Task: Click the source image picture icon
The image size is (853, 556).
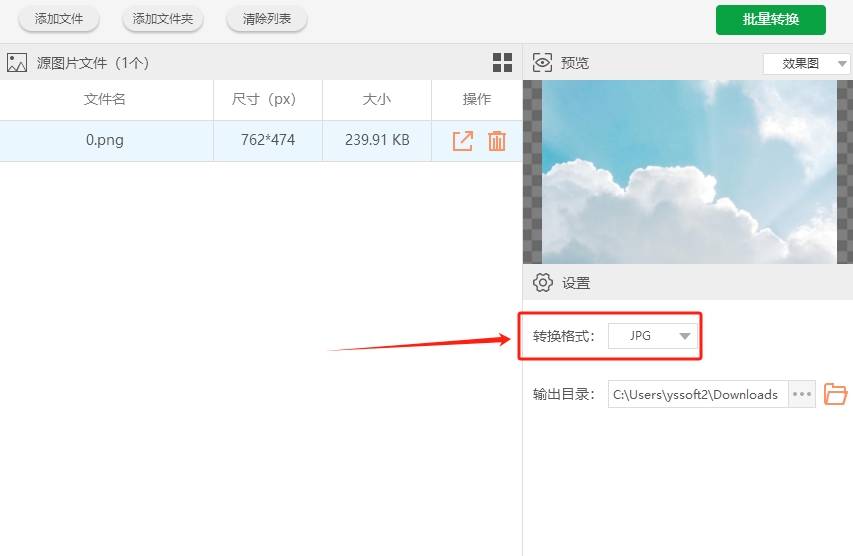Action: pos(16,63)
